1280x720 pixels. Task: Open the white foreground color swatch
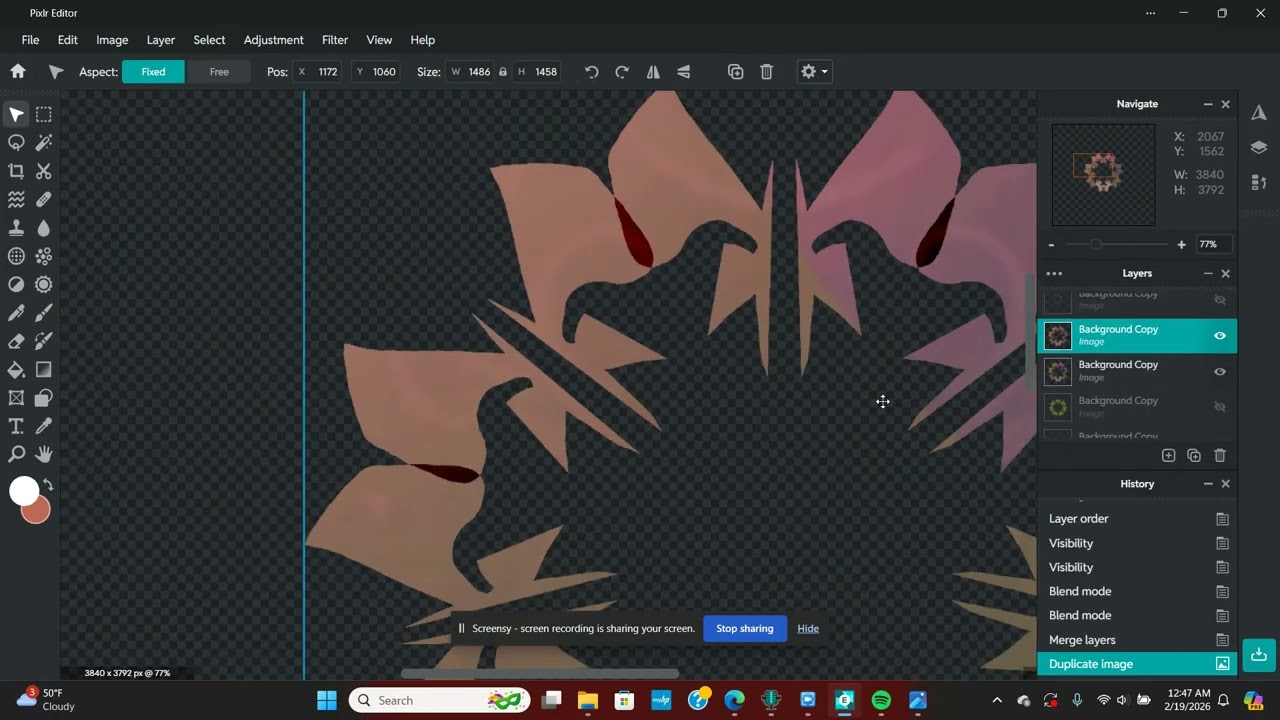(22, 490)
